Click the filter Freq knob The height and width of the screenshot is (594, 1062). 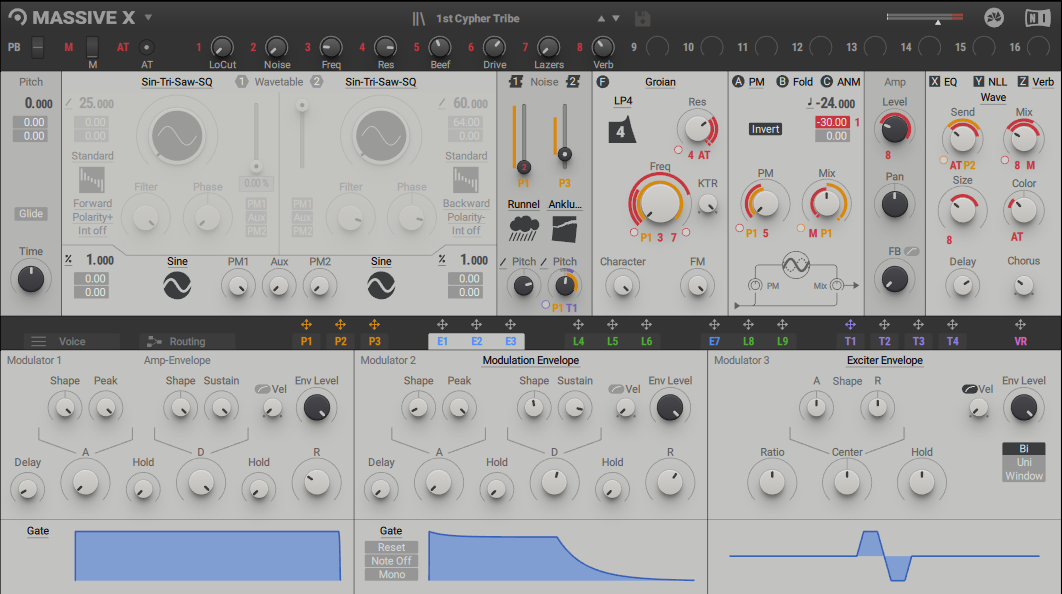coord(659,203)
